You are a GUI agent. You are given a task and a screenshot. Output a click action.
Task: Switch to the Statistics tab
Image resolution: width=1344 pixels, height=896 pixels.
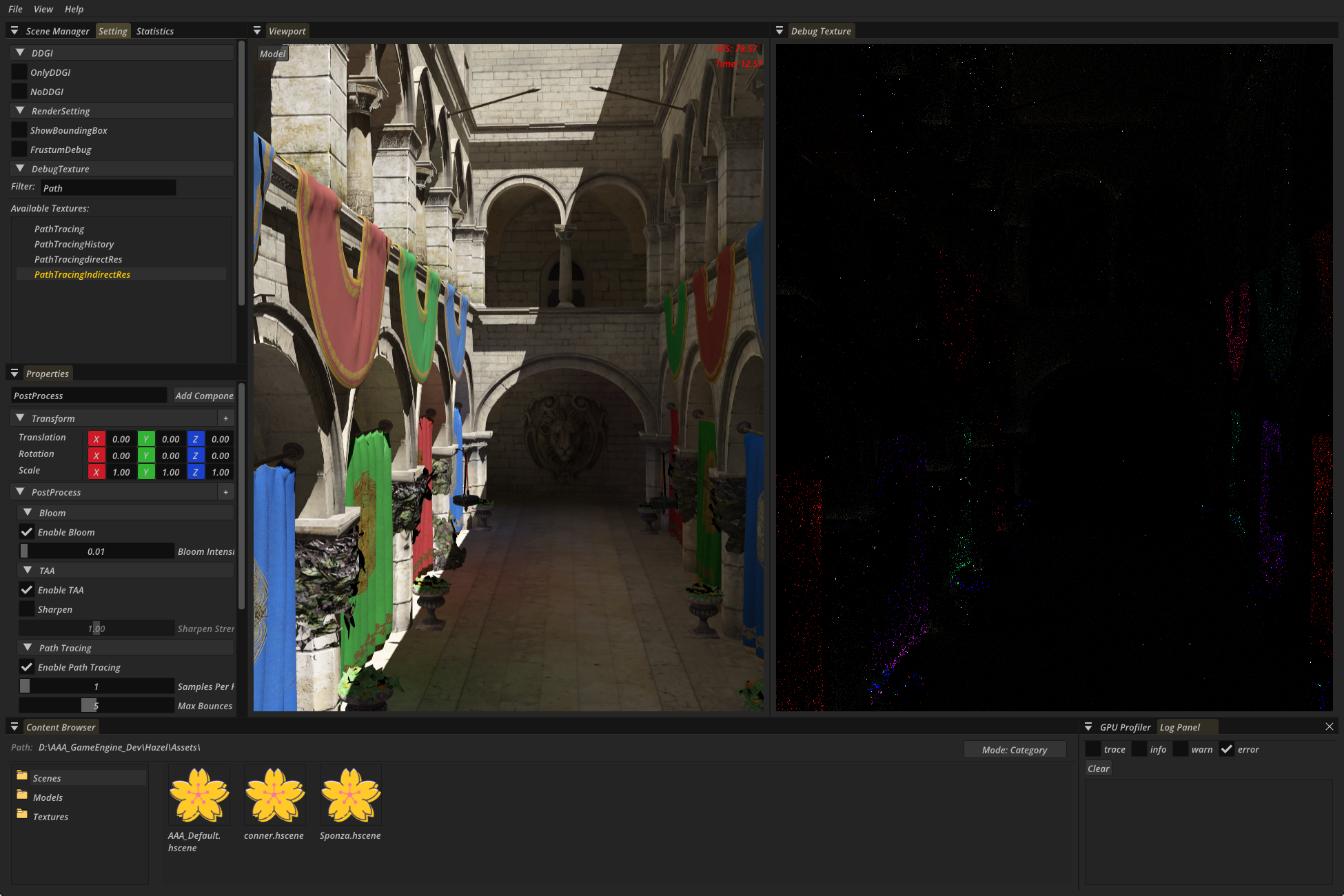pos(155,31)
